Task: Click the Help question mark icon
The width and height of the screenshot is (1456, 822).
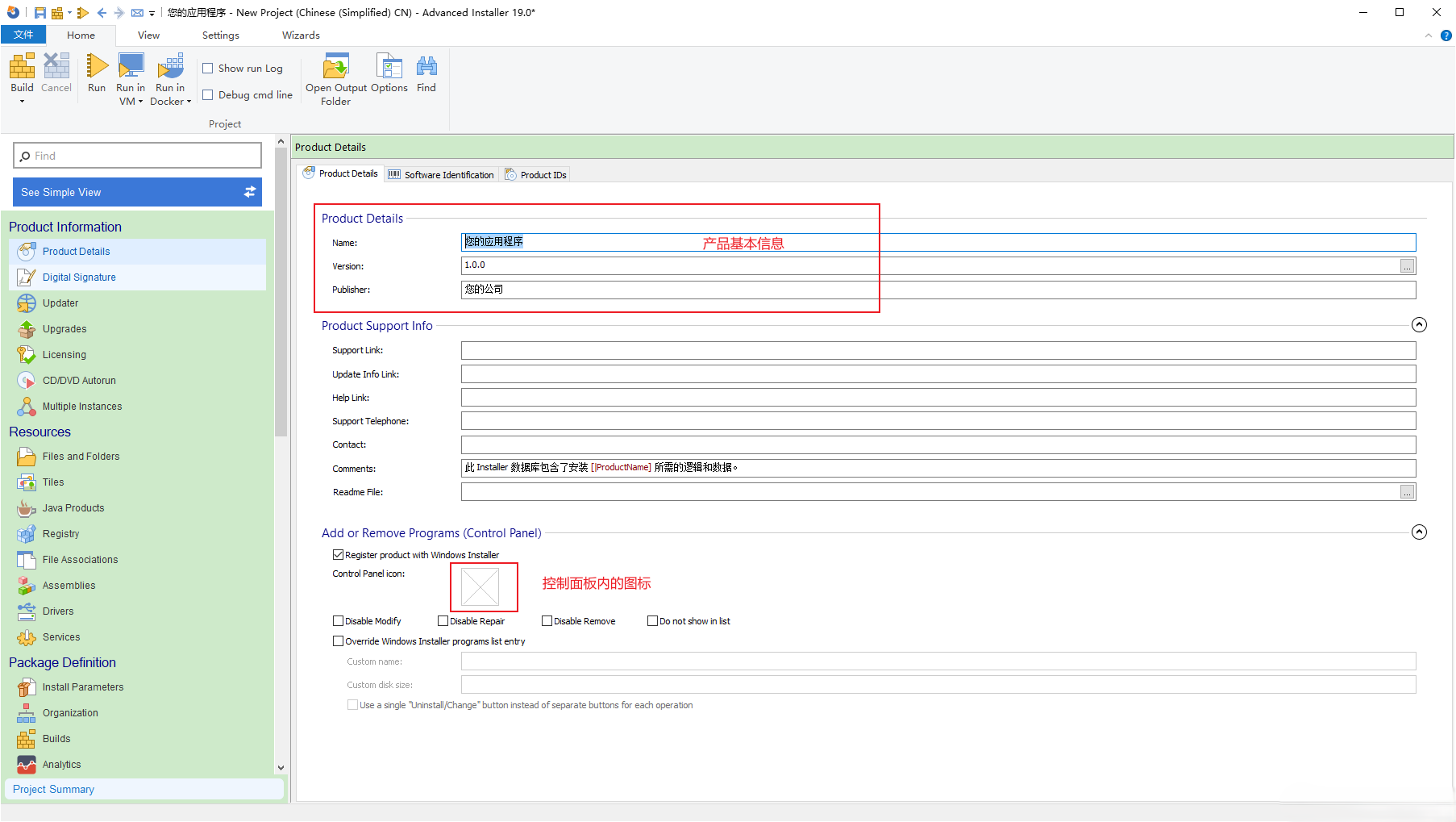Action: pos(1446,35)
